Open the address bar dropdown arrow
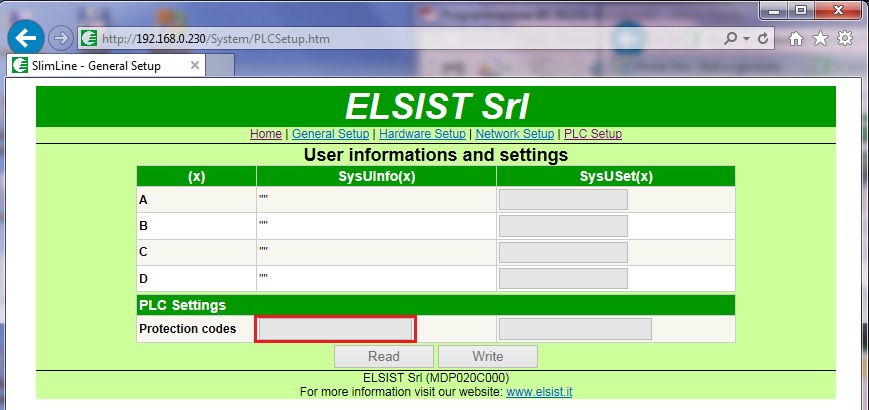Image resolution: width=869 pixels, height=410 pixels. click(746, 39)
